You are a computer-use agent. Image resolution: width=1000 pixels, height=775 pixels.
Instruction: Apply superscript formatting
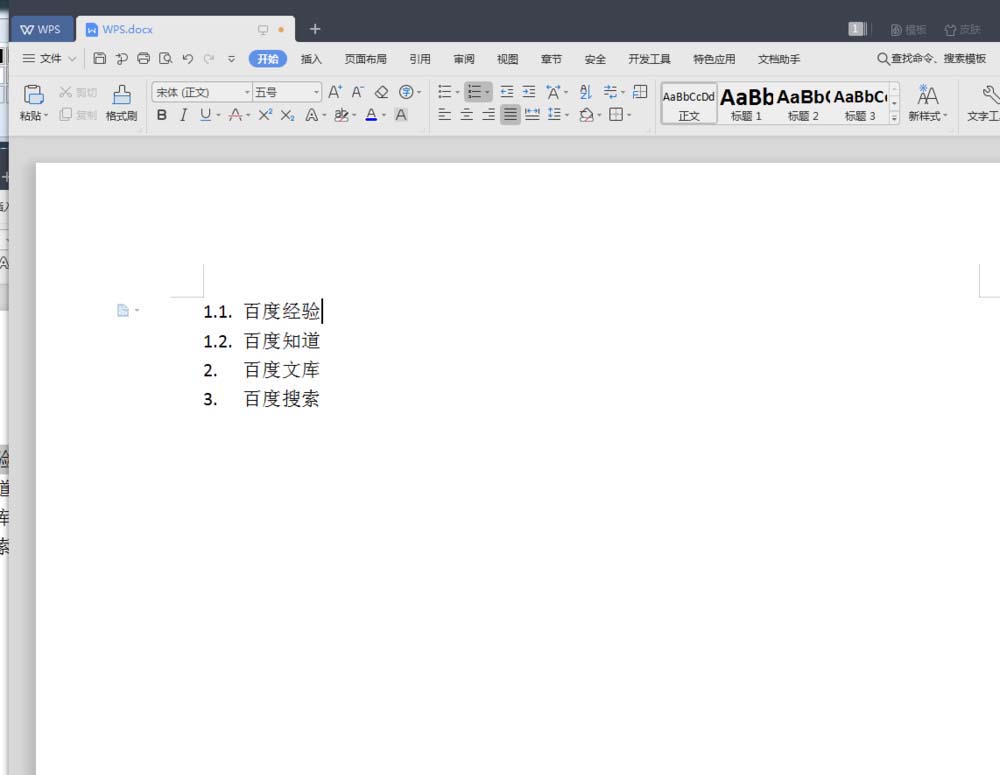[265, 115]
